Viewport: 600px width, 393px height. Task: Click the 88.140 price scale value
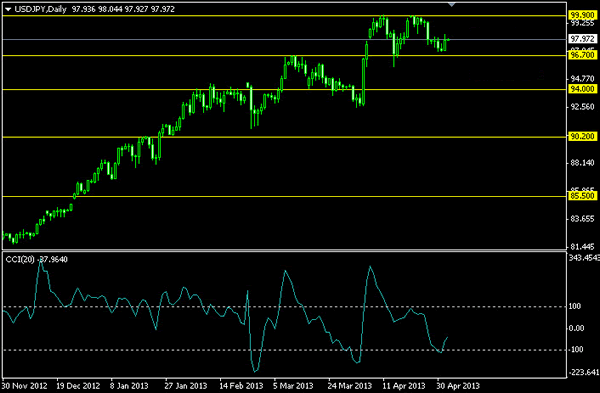[582, 163]
